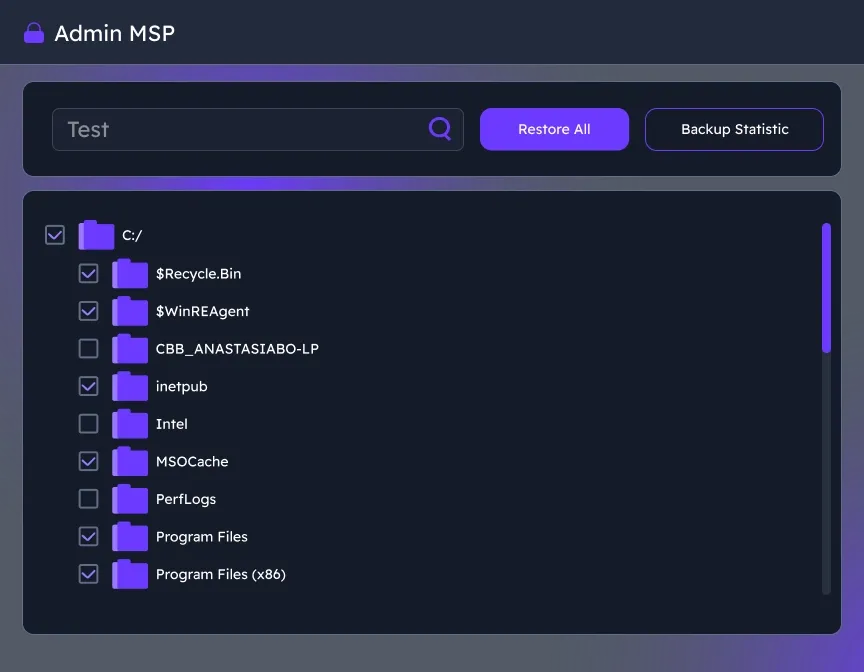Uncheck the $Recycle.Bin checkbox
Image resolution: width=864 pixels, height=672 pixels.
(88, 273)
